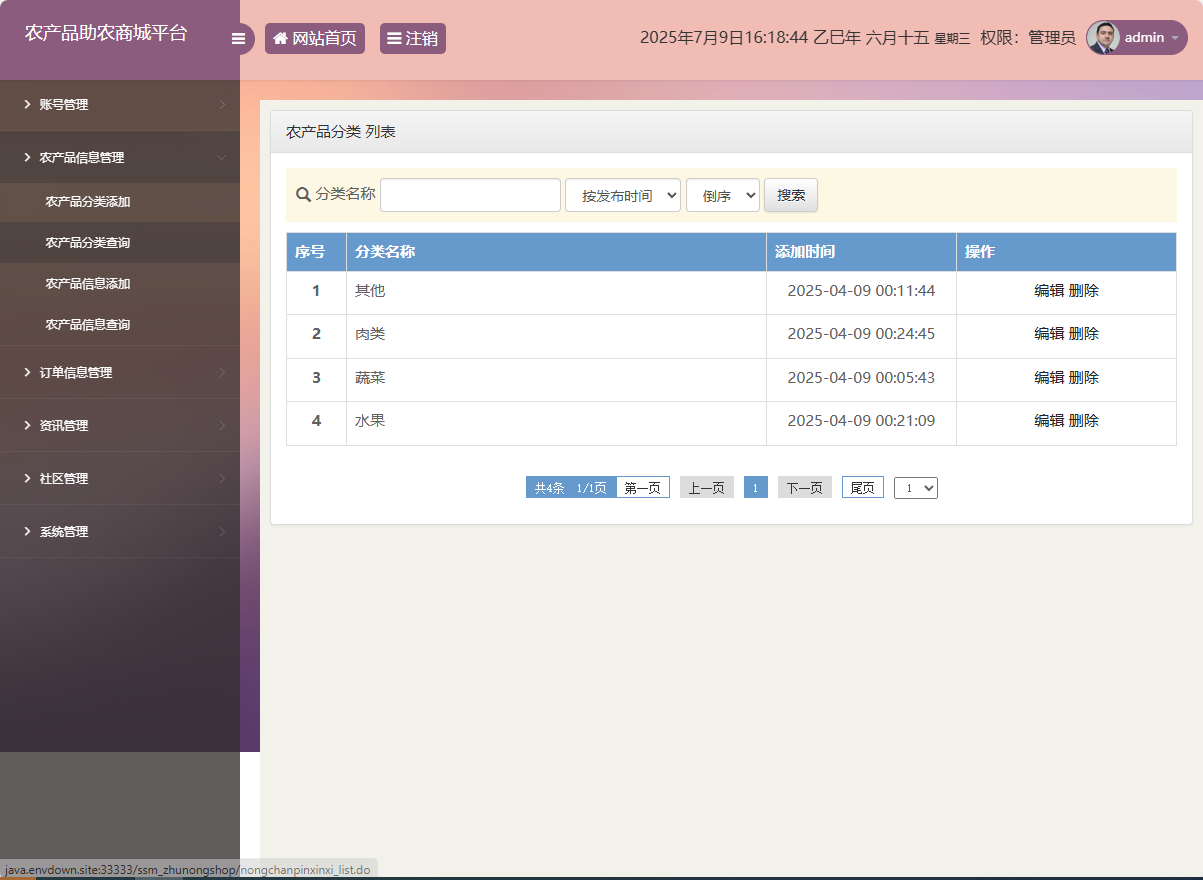This screenshot has width=1203, height=880.
Task: Open the 倒序 order dropdown
Action: point(722,195)
